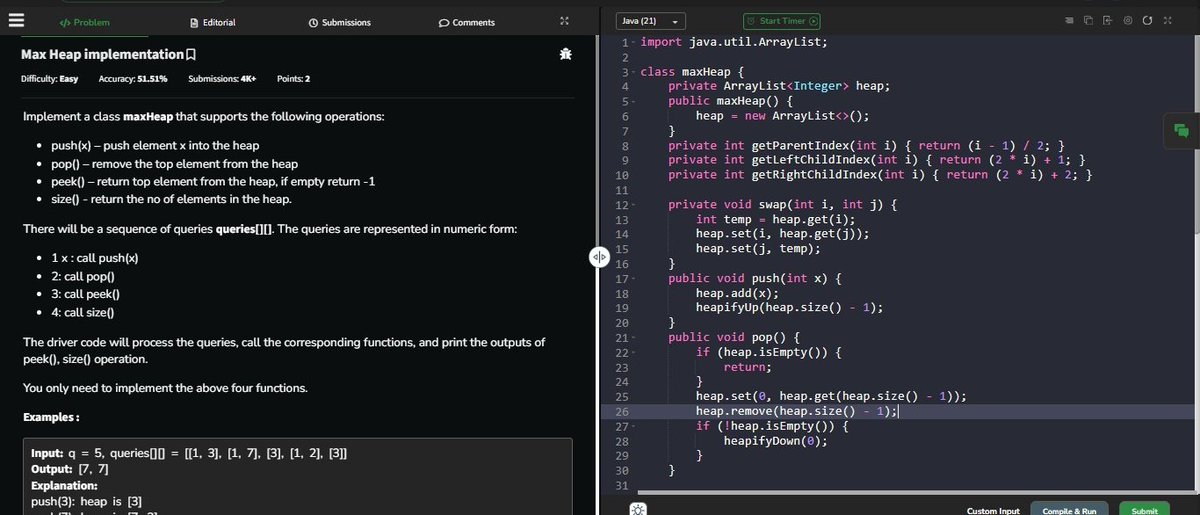The height and width of the screenshot is (515, 1200).
Task: Start the timer
Action: tap(782, 21)
